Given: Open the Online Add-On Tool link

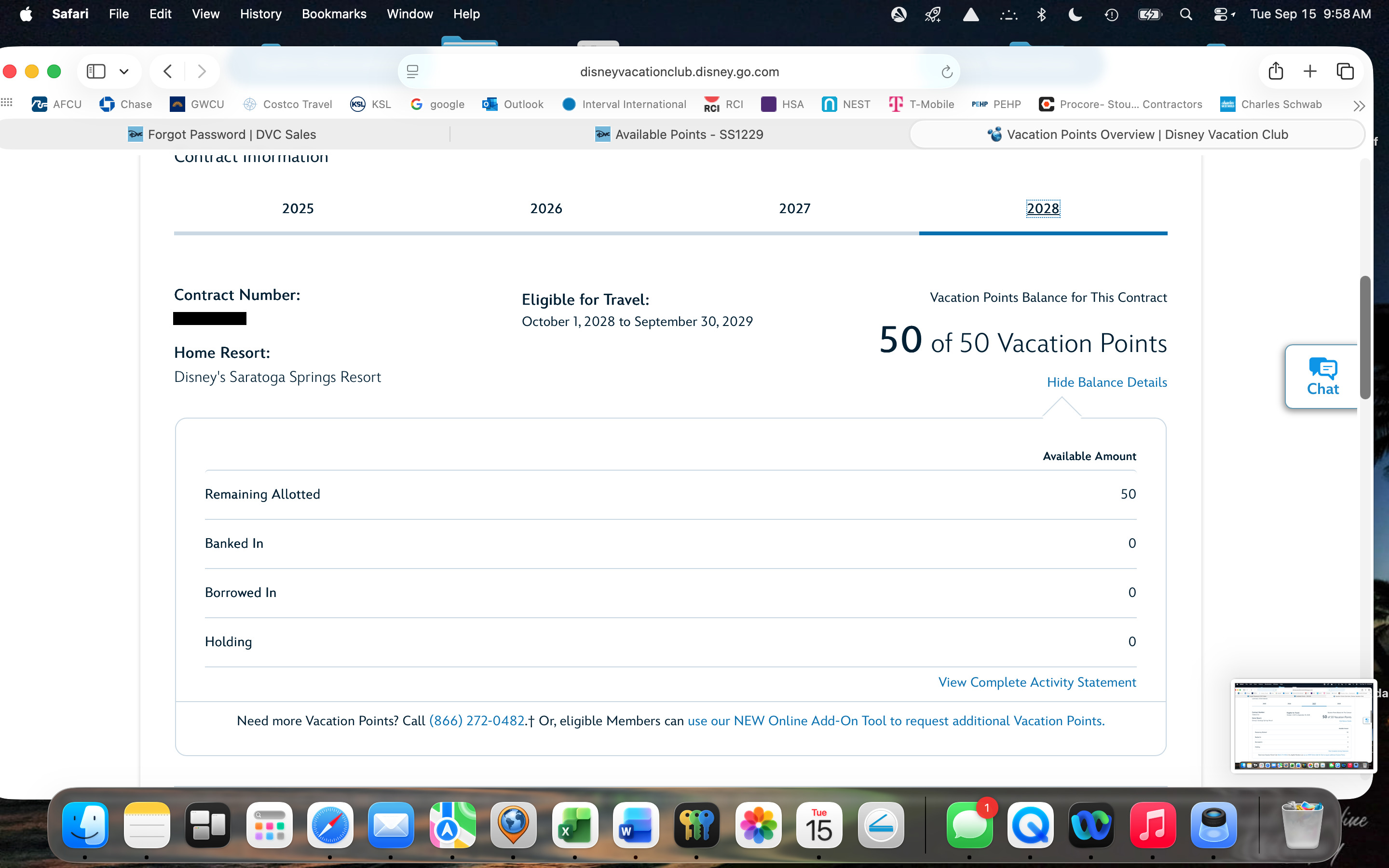Looking at the screenshot, I should click(896, 720).
